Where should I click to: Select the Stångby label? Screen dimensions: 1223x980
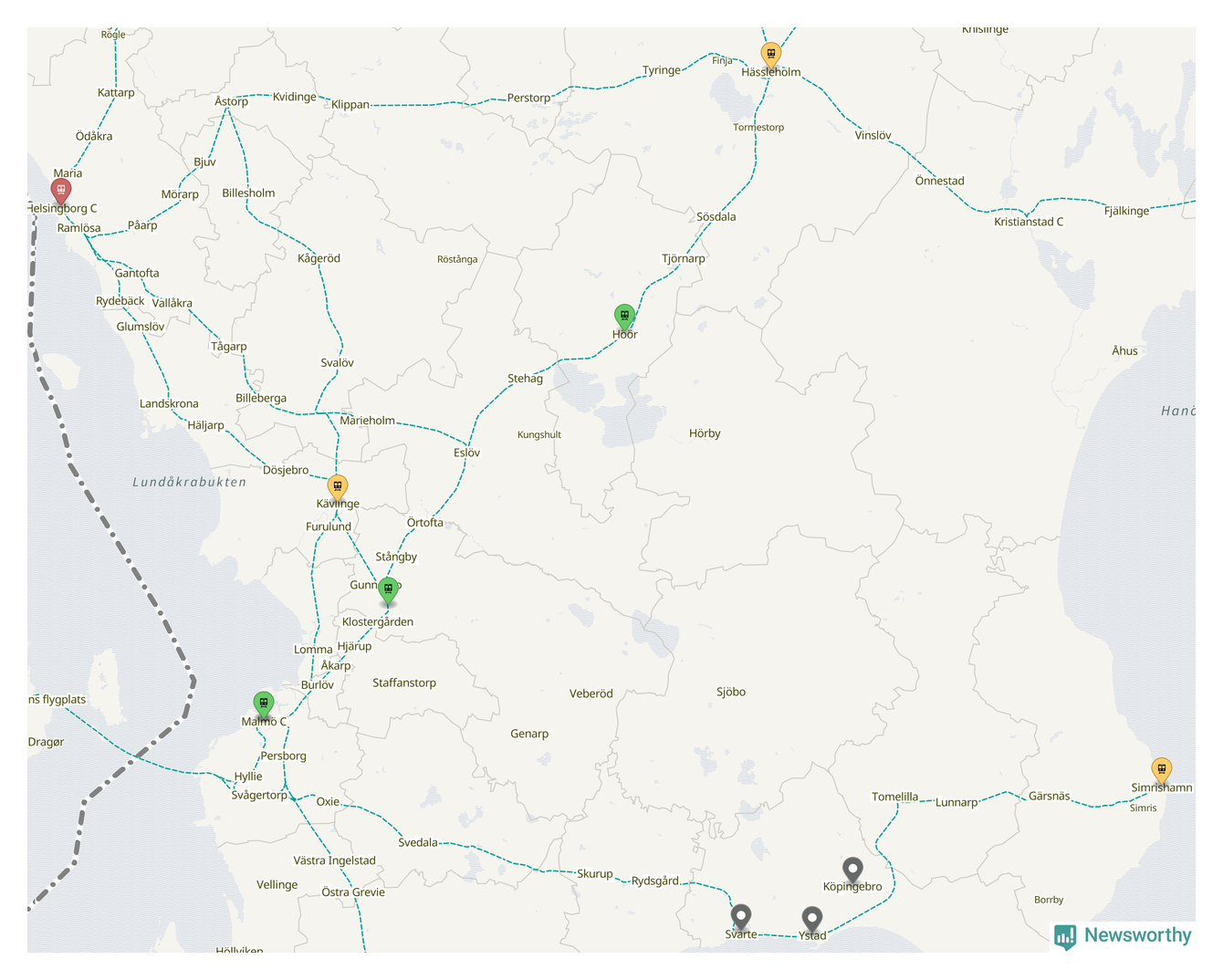396,557
